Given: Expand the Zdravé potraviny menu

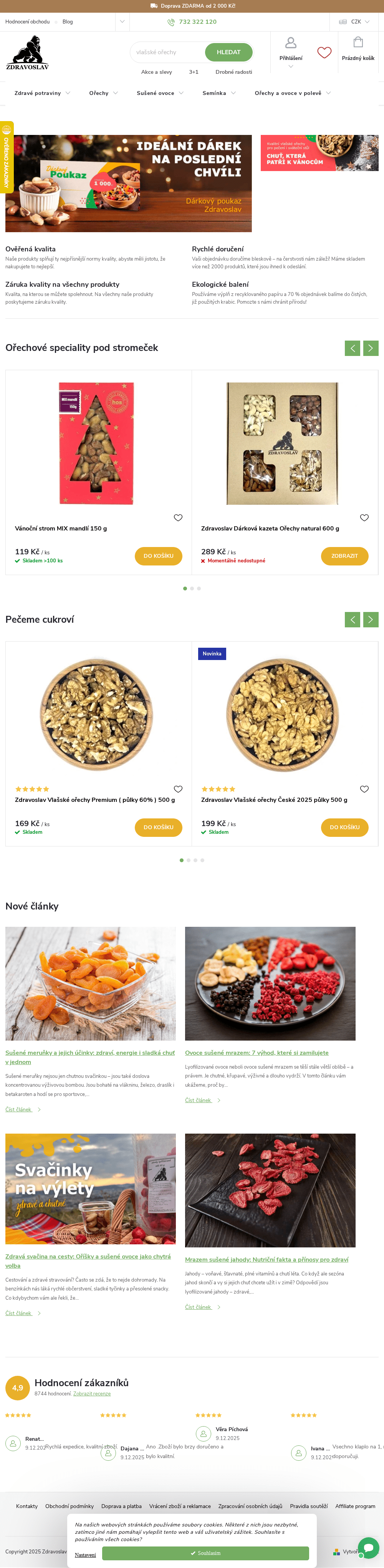Looking at the screenshot, I should [43, 93].
